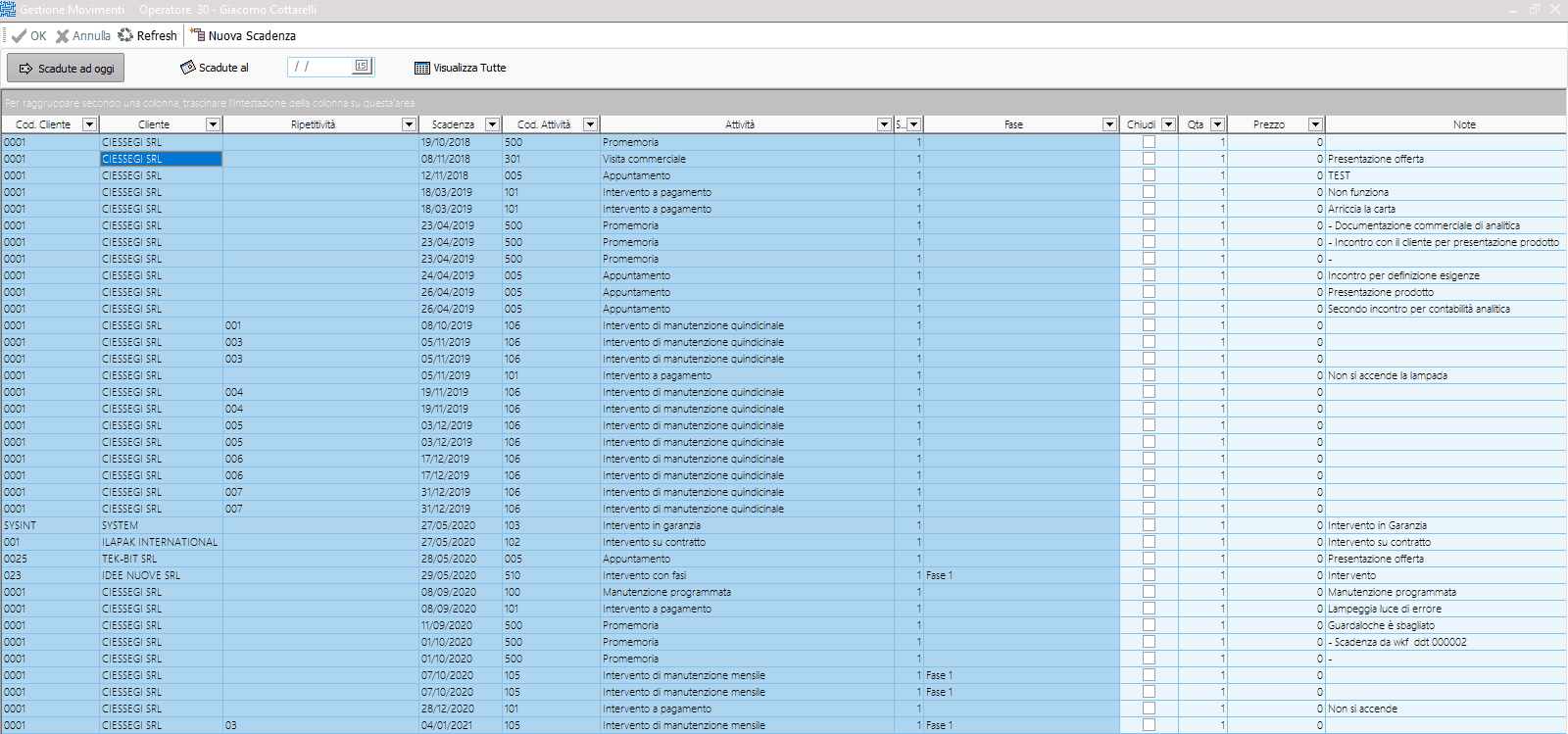Select the TEK-BIT SRL cell
This screenshot has width=1568, height=734.
tap(161, 559)
